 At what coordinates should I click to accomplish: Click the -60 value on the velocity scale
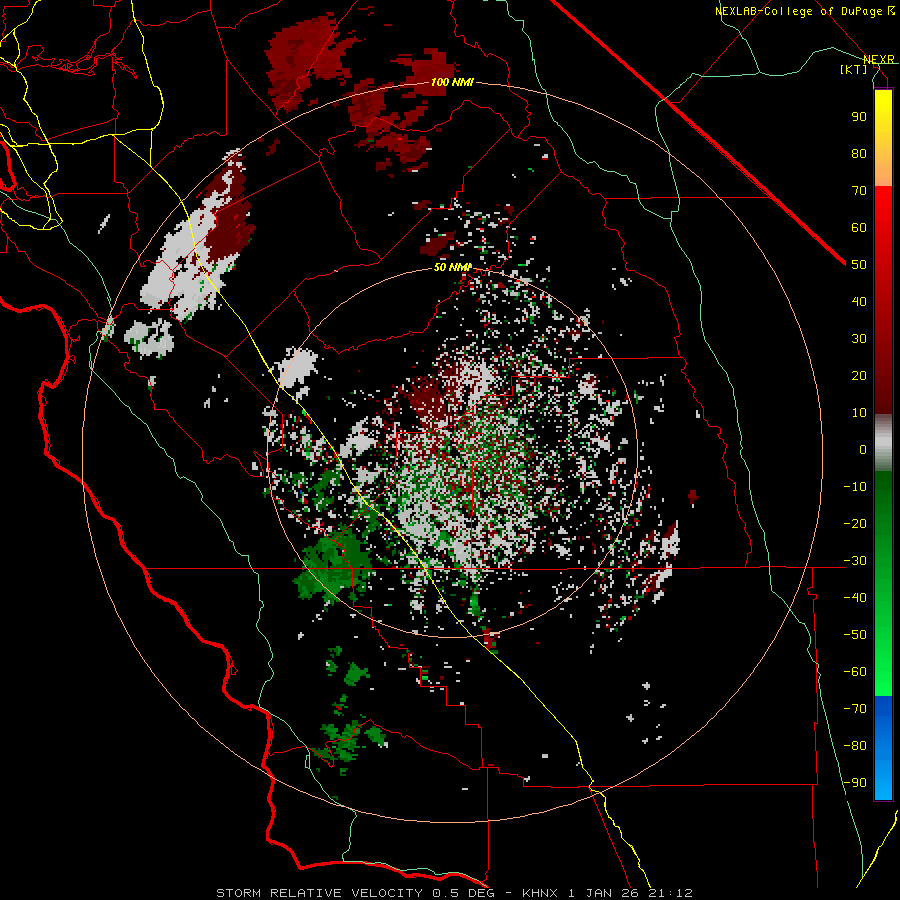(x=855, y=672)
